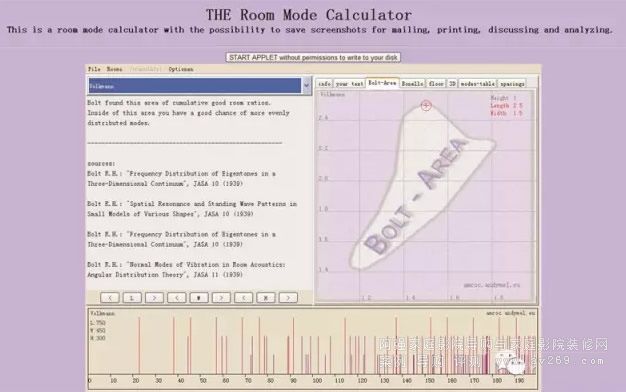
Task: Switch to the Bonello tab
Action: pos(412,83)
